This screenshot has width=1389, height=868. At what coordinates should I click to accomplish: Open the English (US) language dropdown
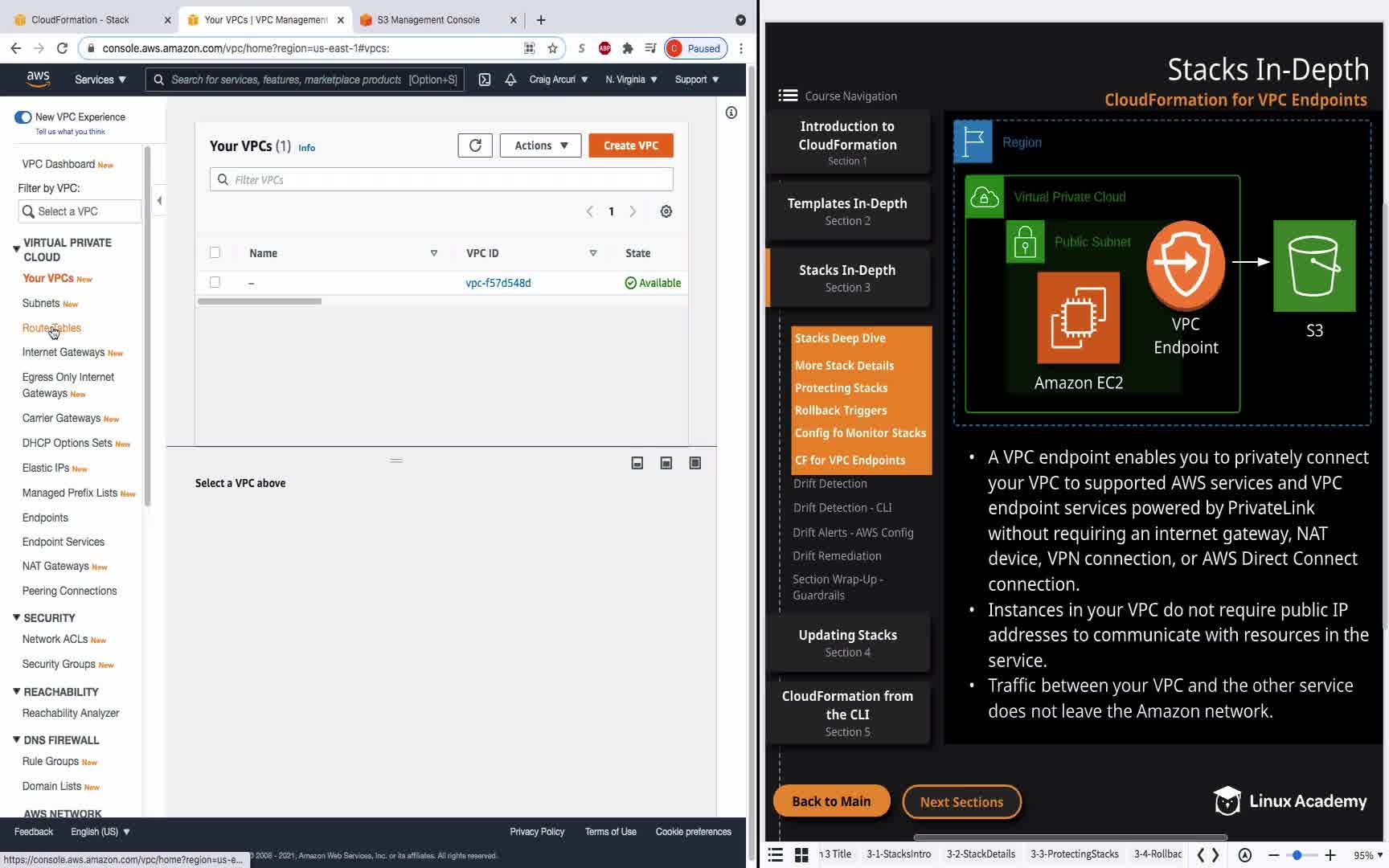[x=100, y=832]
